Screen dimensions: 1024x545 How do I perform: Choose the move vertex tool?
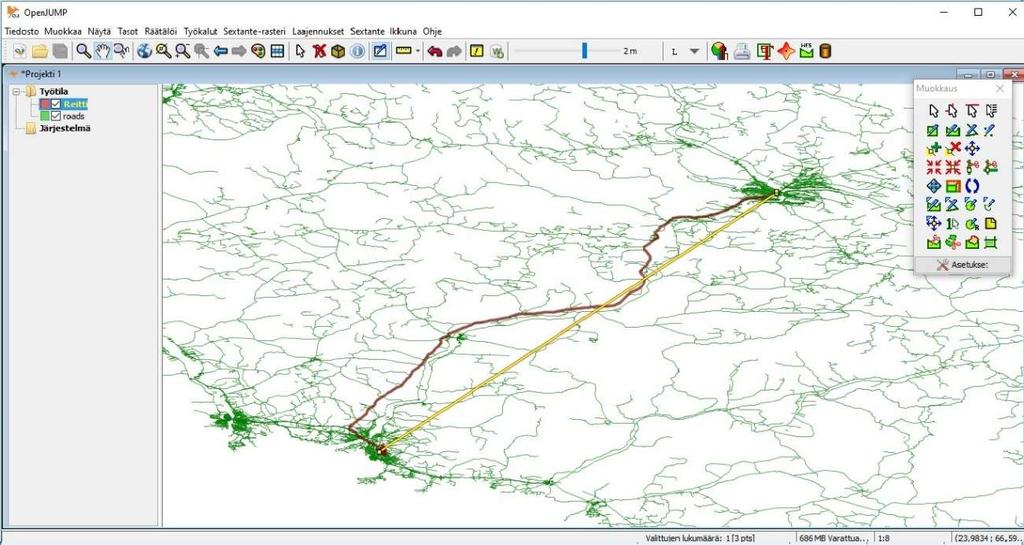tap(972, 149)
